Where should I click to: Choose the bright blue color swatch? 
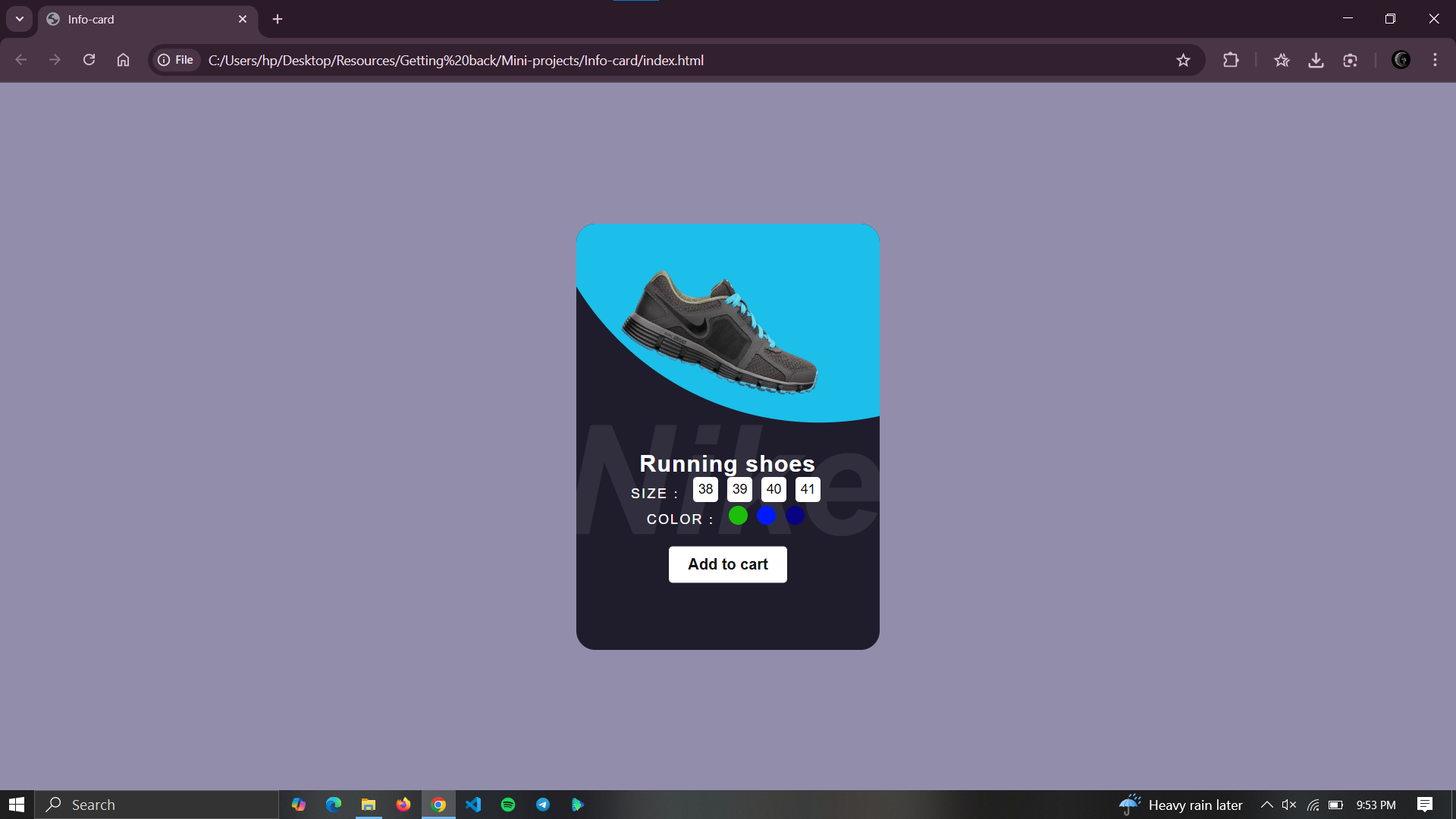pyautogui.click(x=766, y=516)
